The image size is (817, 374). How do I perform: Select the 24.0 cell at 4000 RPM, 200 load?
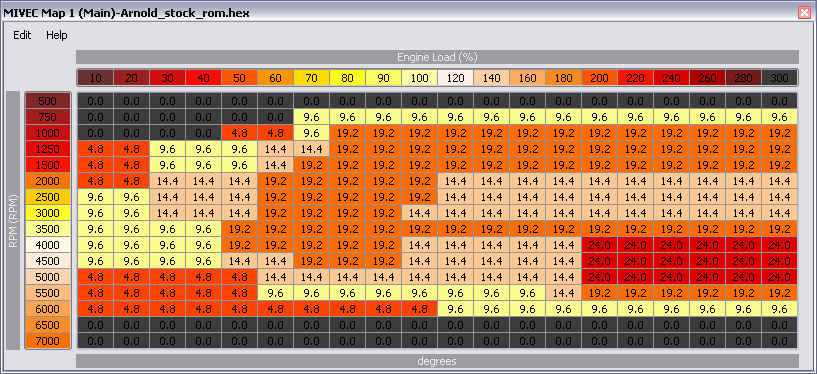[599, 245]
